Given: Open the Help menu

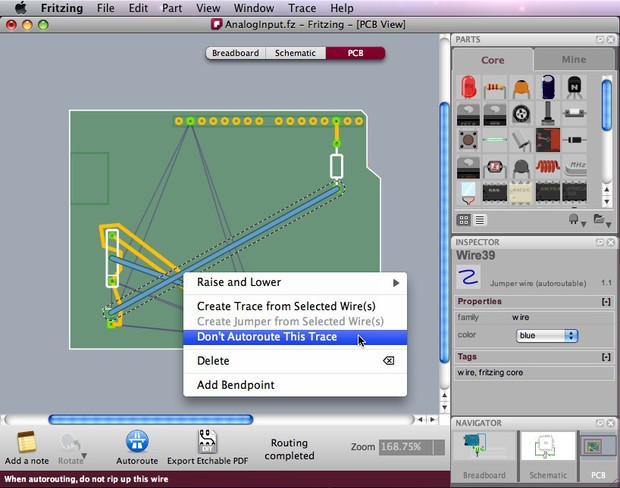Looking at the screenshot, I should 342,8.
